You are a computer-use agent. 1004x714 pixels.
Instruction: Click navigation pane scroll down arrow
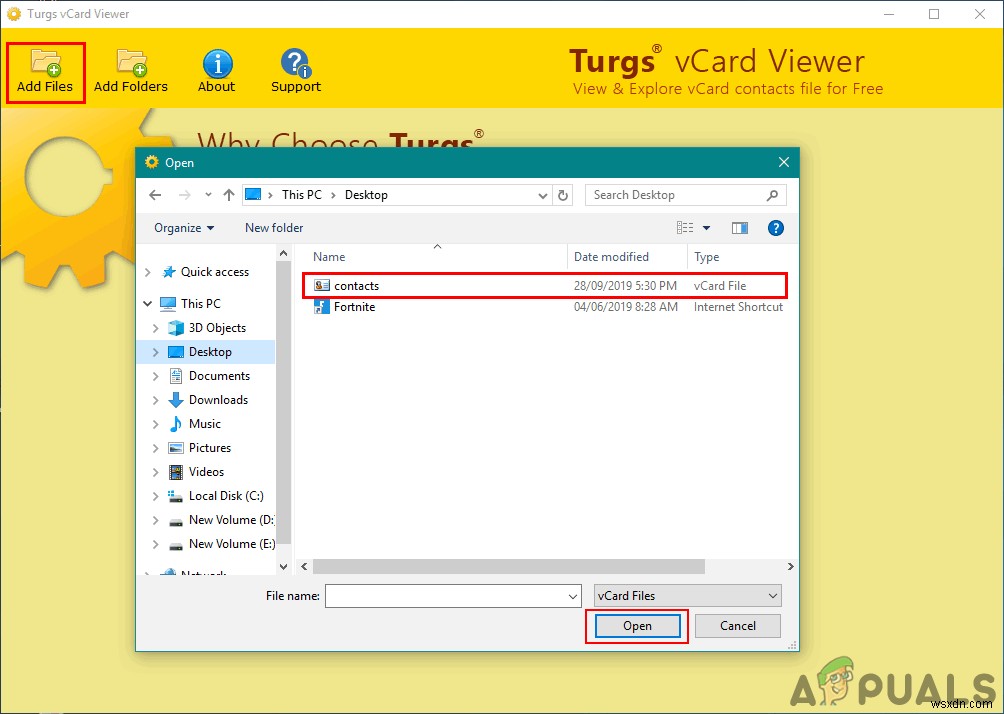pyautogui.click(x=284, y=567)
